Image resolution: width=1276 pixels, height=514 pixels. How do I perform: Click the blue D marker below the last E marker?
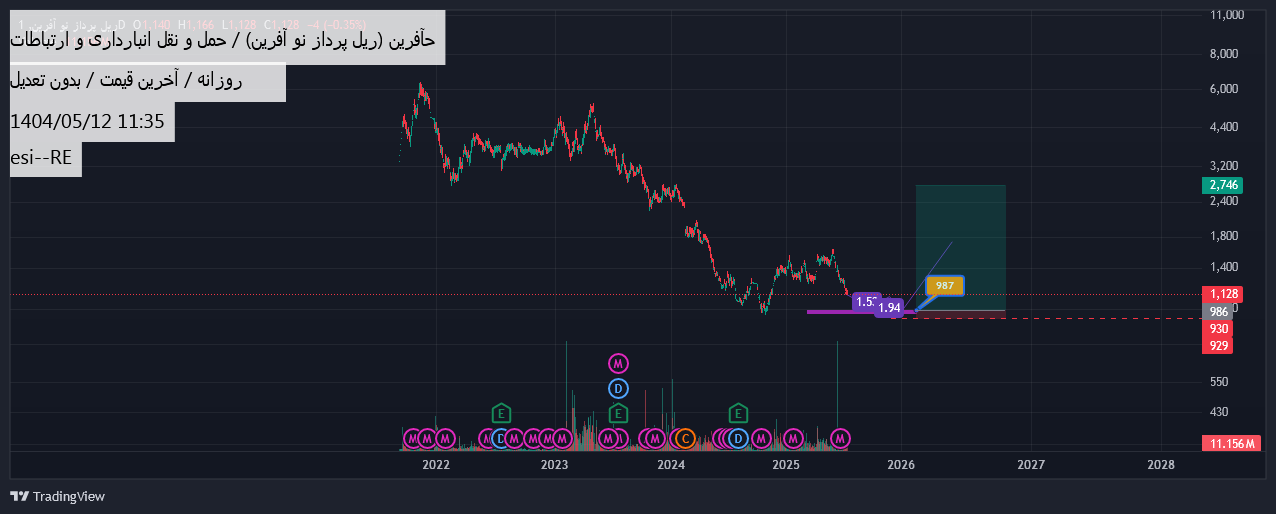[738, 438]
